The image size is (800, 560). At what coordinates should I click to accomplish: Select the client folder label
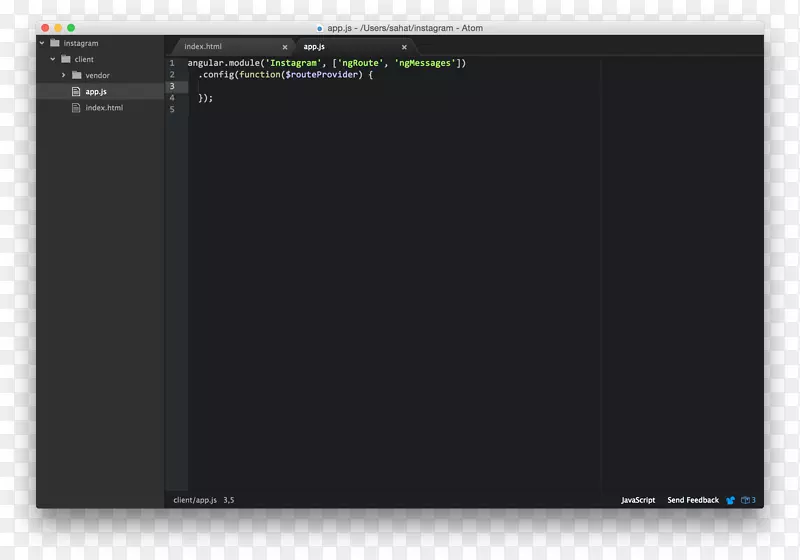84,59
